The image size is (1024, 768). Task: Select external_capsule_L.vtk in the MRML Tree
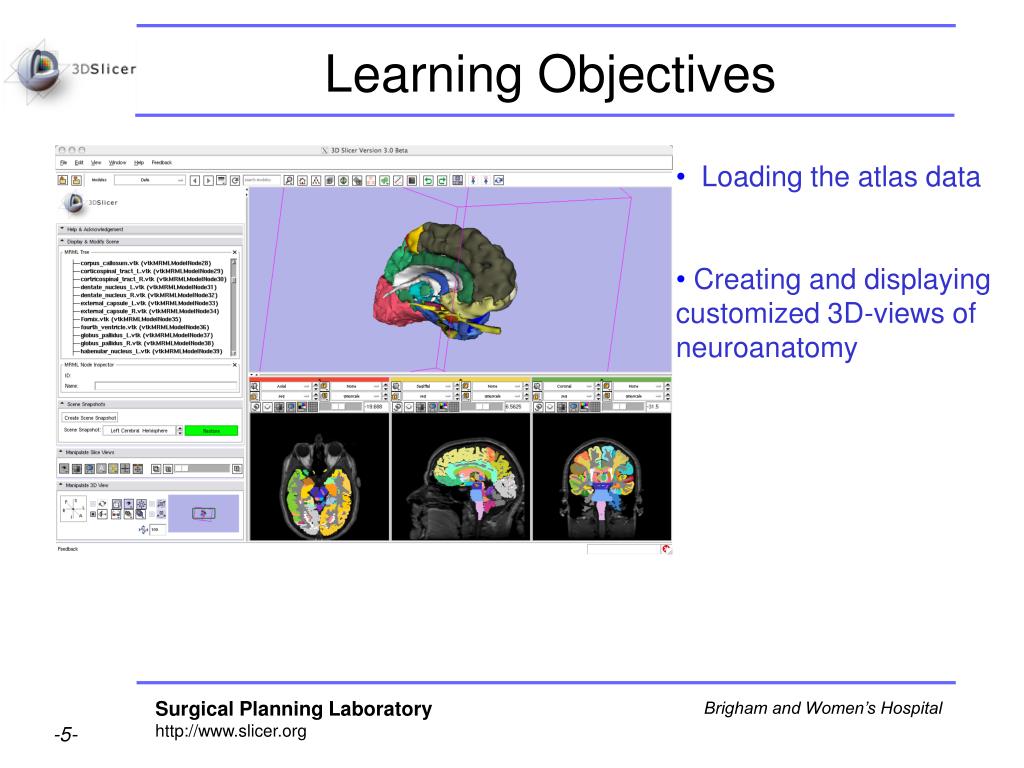(149, 303)
